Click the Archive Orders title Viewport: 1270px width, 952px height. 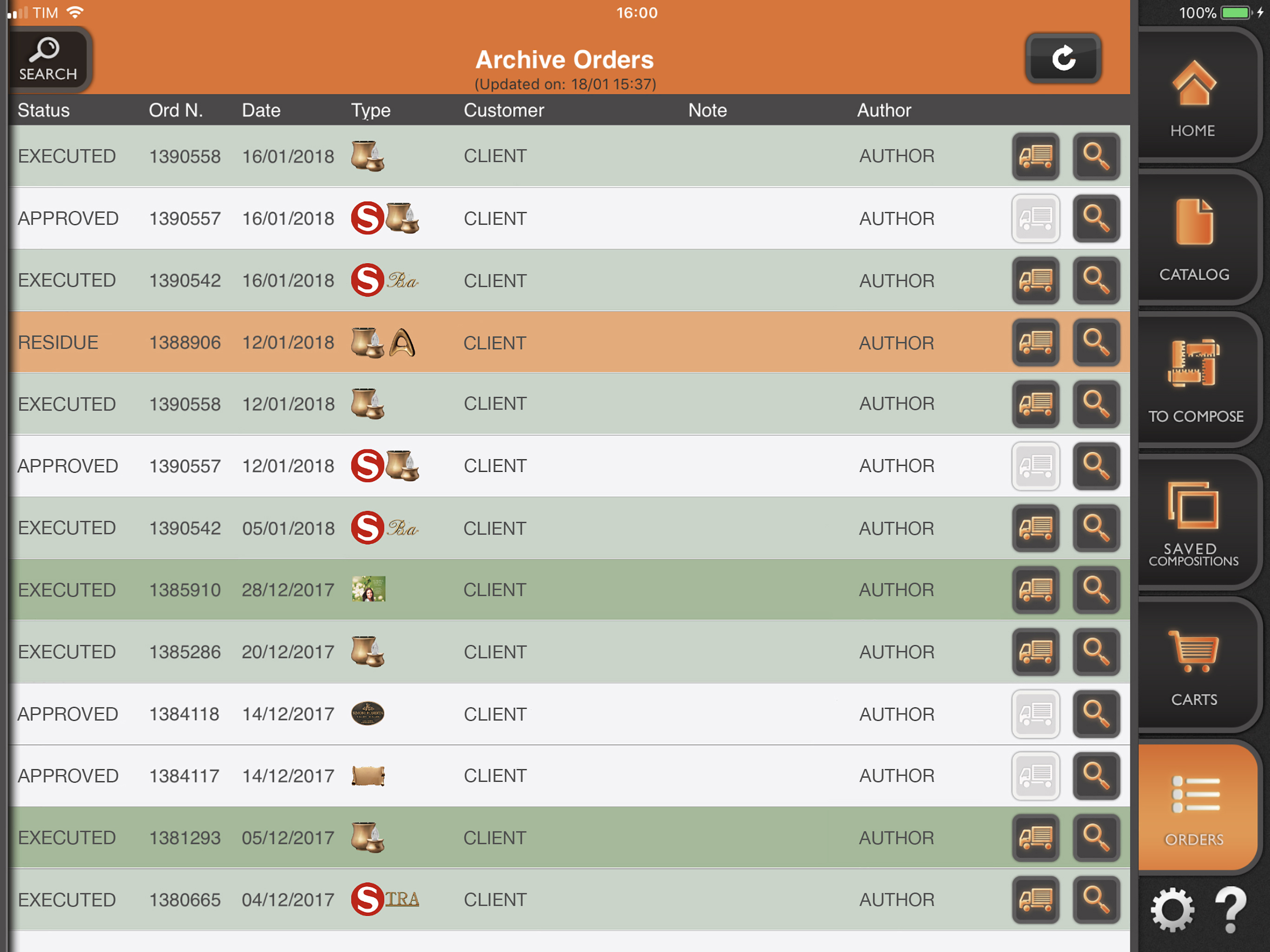(x=565, y=59)
